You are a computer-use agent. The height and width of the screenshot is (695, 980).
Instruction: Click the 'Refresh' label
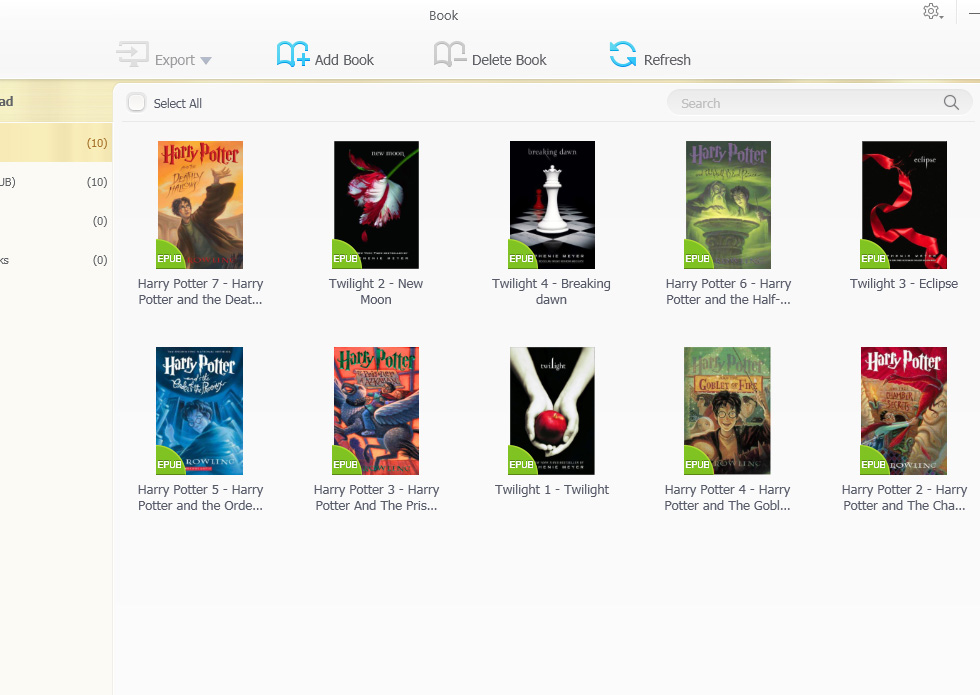pos(667,60)
